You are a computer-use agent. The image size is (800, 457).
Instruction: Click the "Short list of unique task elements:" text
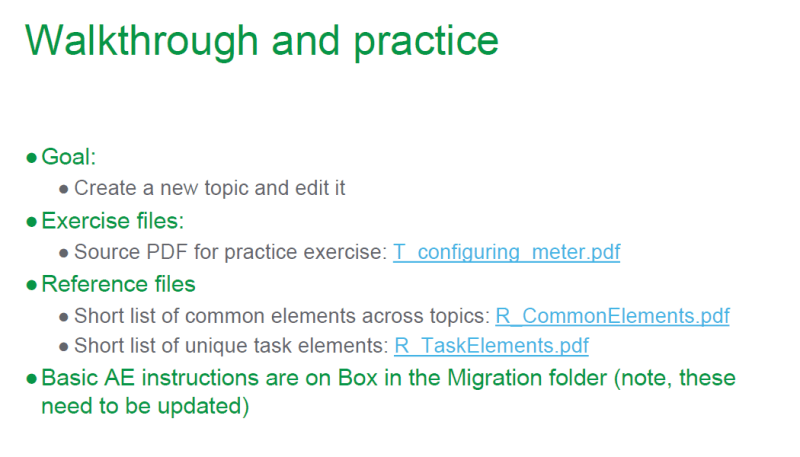click(x=231, y=346)
